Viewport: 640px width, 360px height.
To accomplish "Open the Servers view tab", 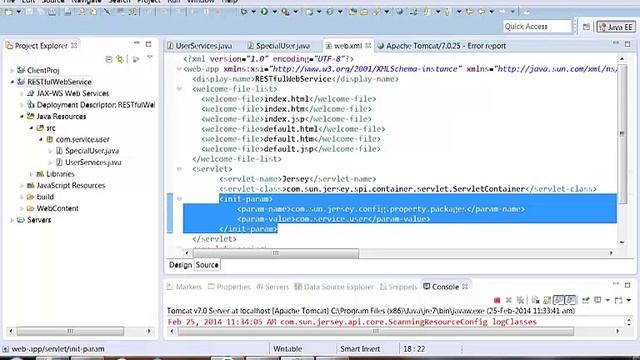I will 273,287.
